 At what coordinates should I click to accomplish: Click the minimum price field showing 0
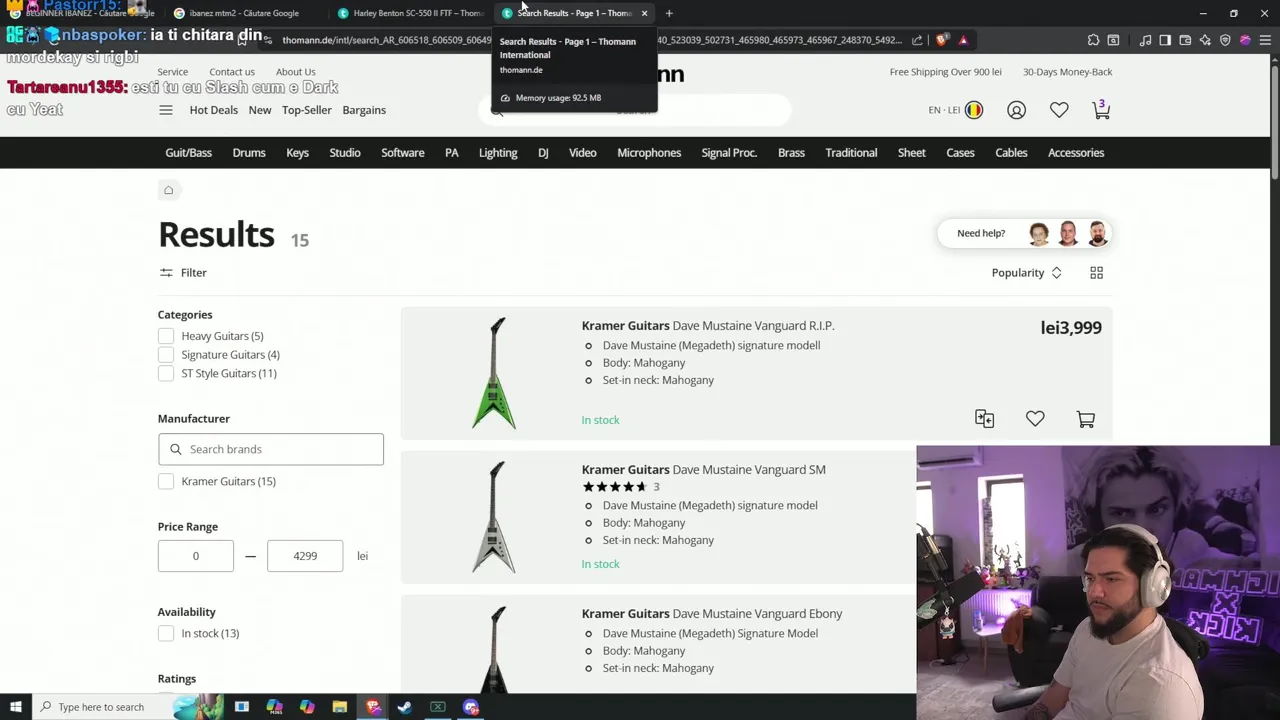coord(196,556)
